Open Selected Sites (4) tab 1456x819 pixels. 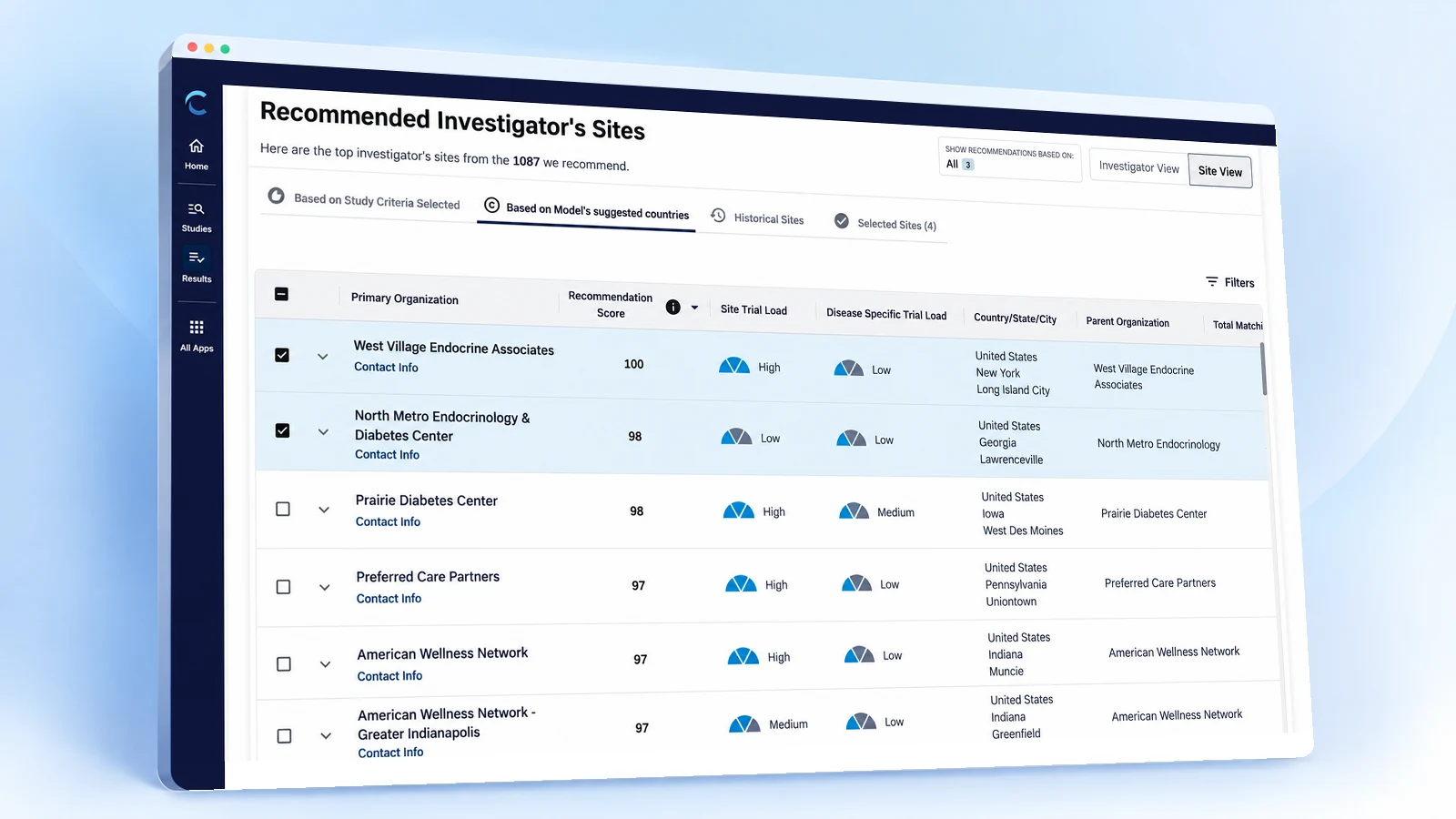pos(885,223)
